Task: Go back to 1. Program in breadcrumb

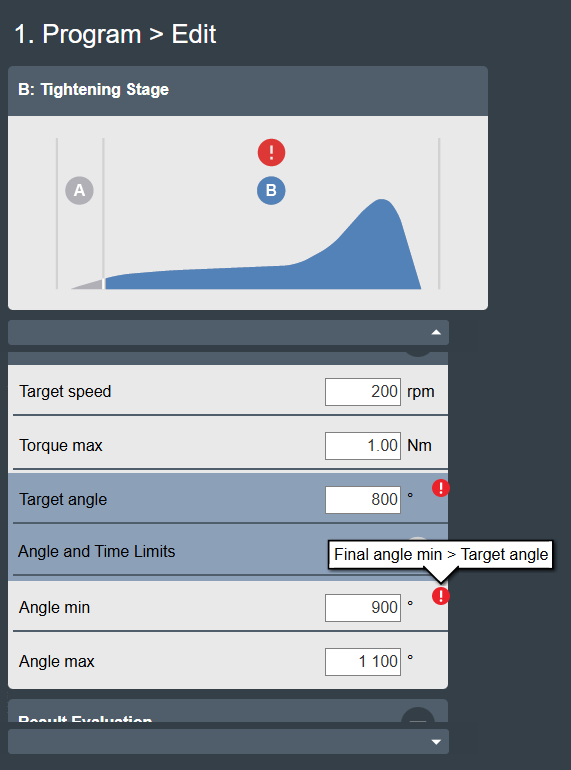Action: [78, 34]
